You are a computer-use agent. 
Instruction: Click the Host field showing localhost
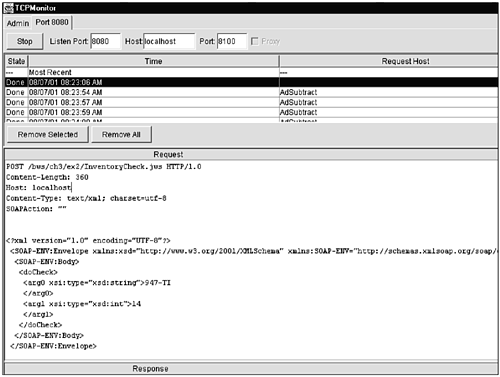pos(169,41)
